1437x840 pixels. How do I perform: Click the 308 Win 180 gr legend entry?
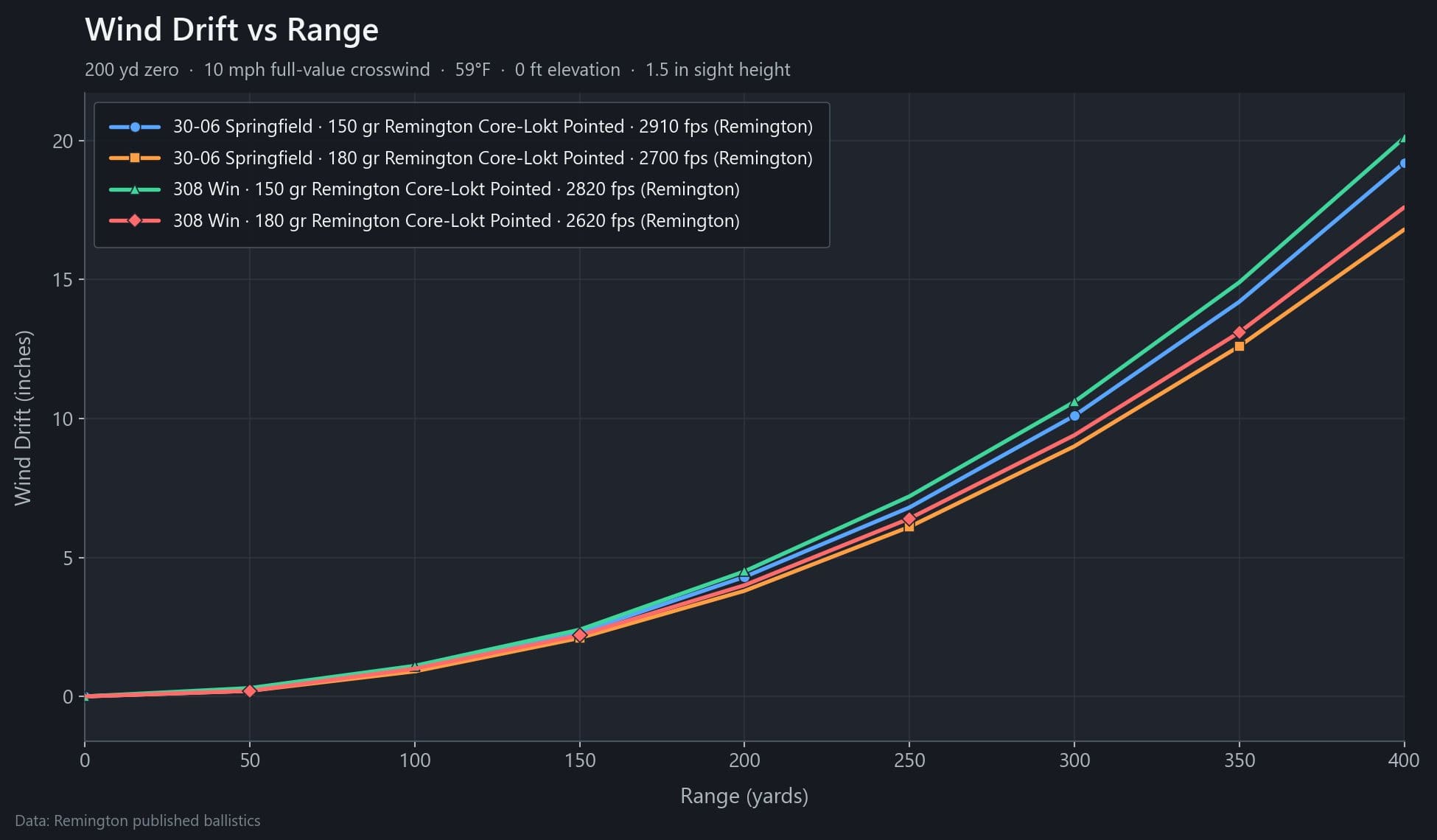pyautogui.click(x=424, y=221)
